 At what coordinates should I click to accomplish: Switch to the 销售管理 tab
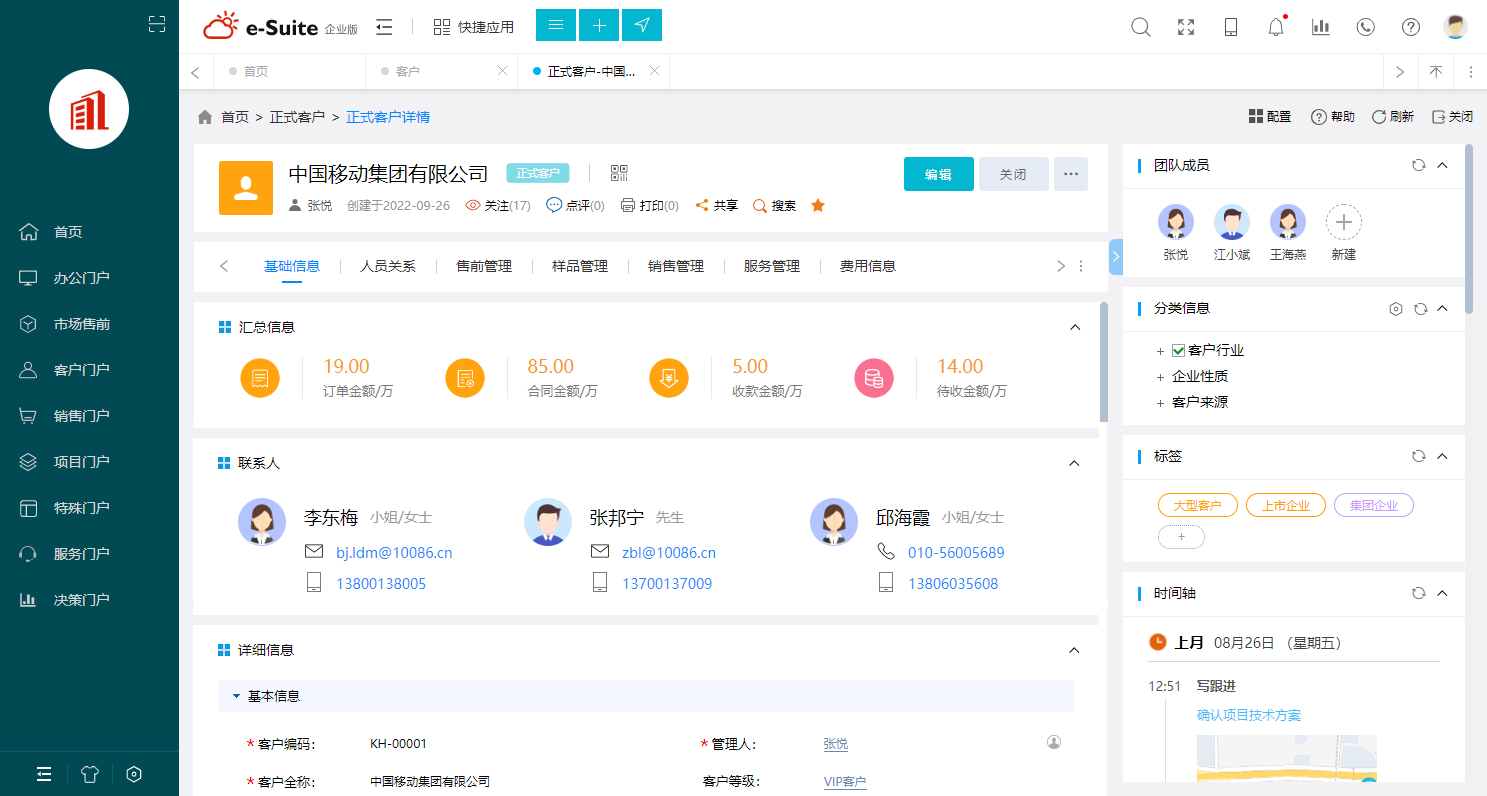click(x=675, y=266)
